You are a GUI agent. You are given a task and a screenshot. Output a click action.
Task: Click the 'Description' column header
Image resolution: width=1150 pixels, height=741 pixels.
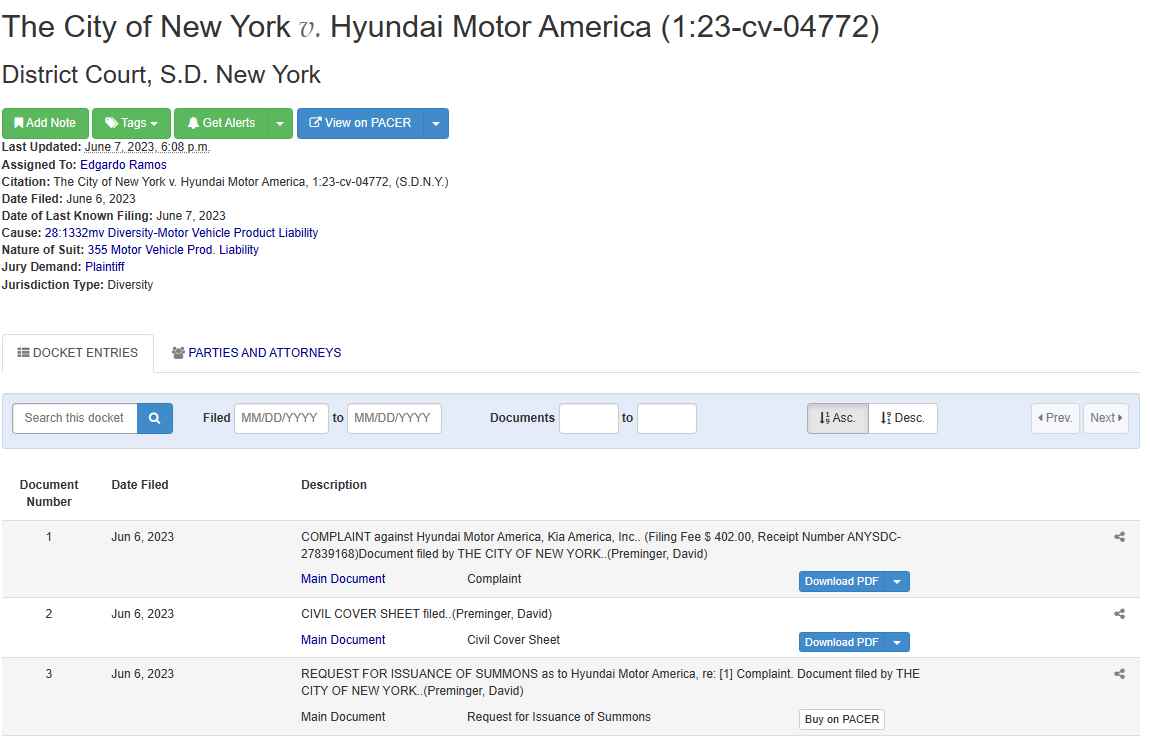click(334, 485)
